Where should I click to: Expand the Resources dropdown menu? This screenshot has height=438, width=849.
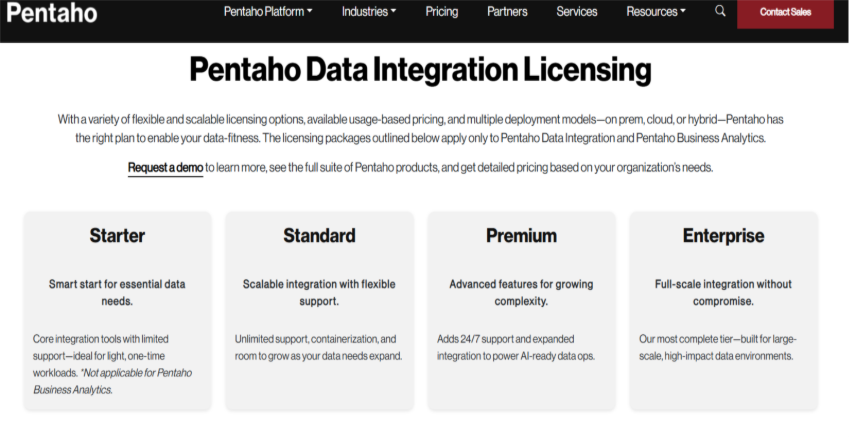tap(656, 11)
